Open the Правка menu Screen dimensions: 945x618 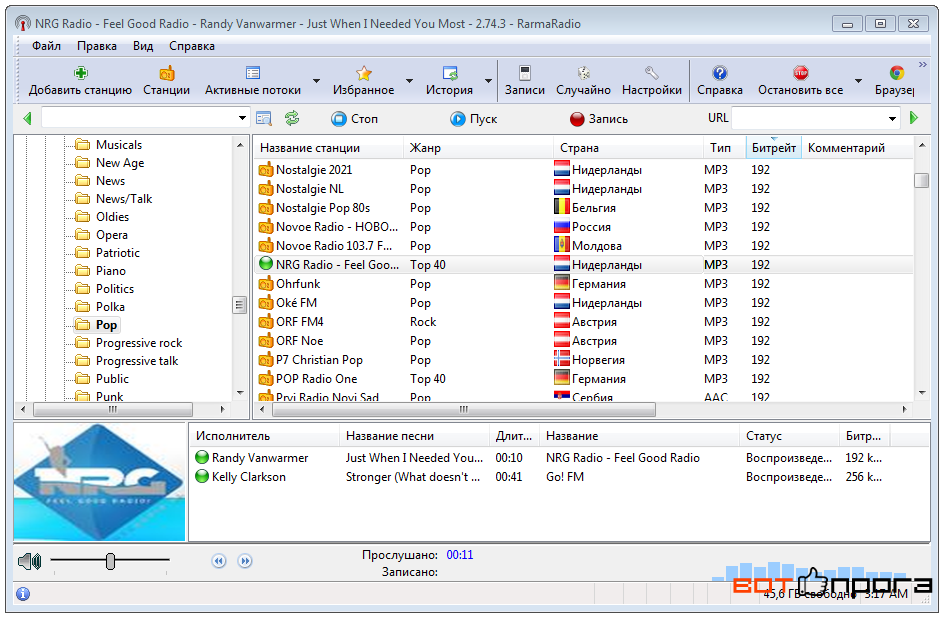pos(97,46)
